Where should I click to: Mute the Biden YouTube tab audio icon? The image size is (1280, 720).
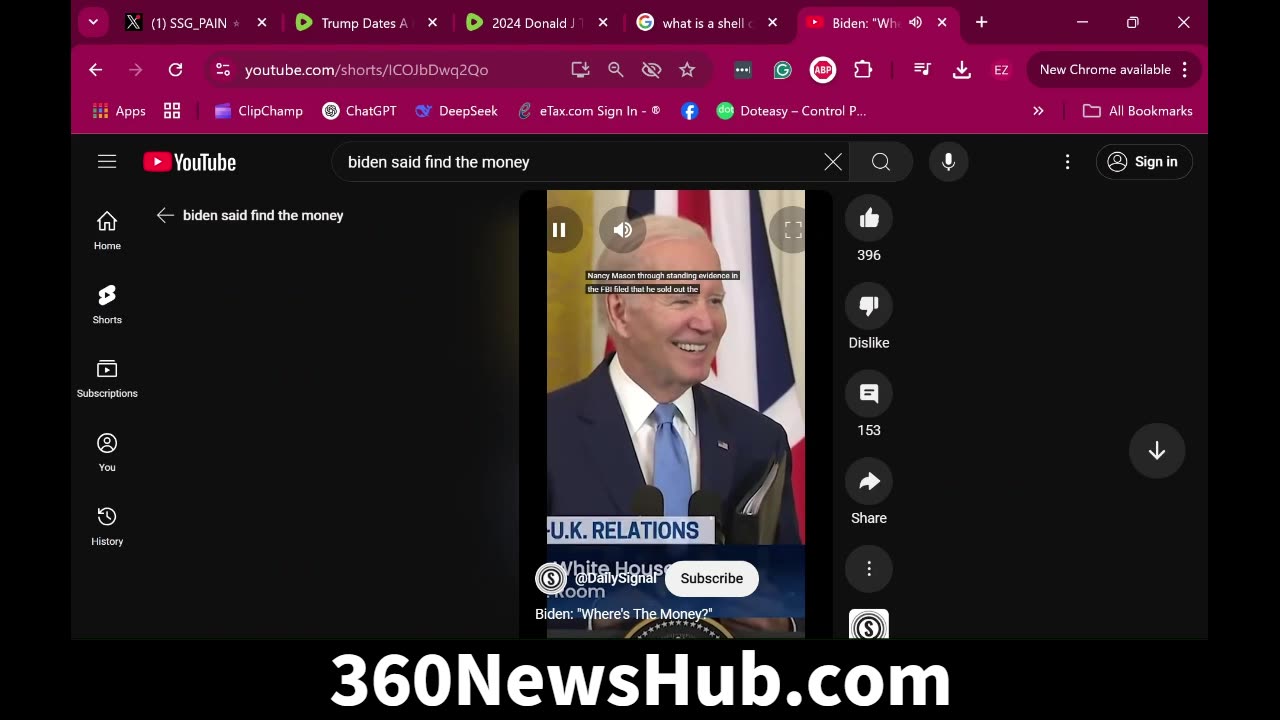point(915,23)
